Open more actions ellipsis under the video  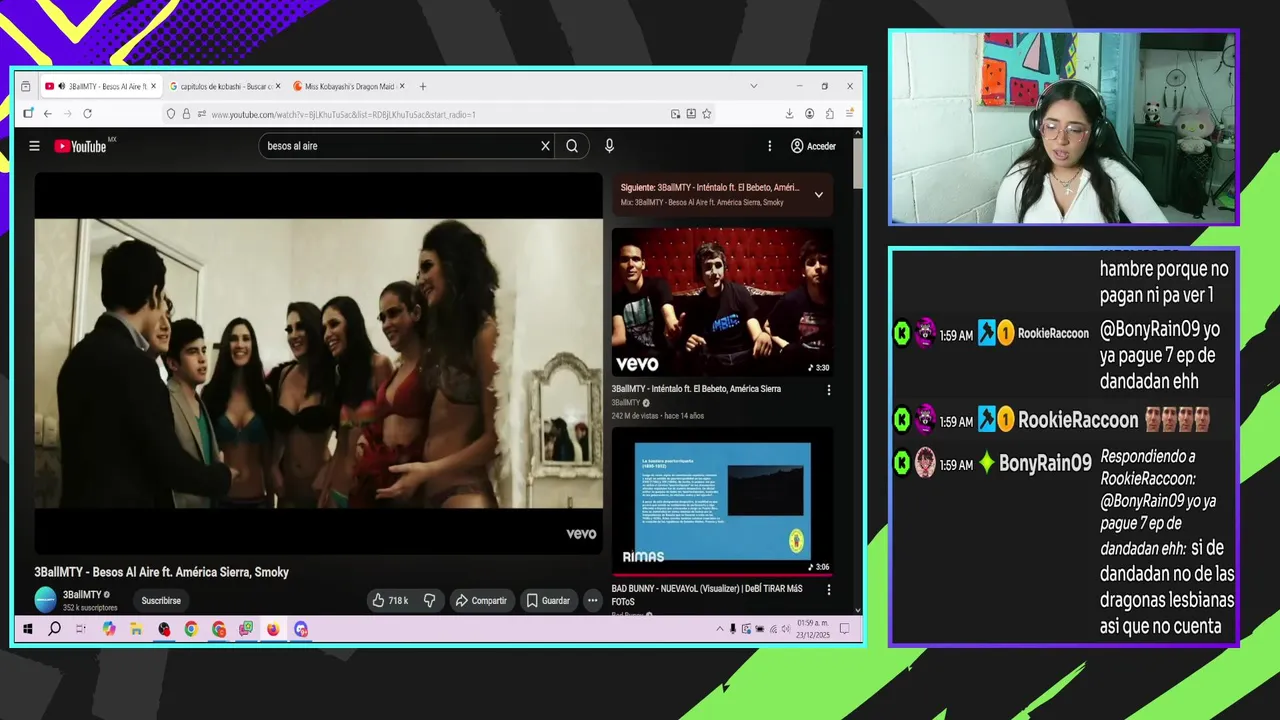pos(592,601)
